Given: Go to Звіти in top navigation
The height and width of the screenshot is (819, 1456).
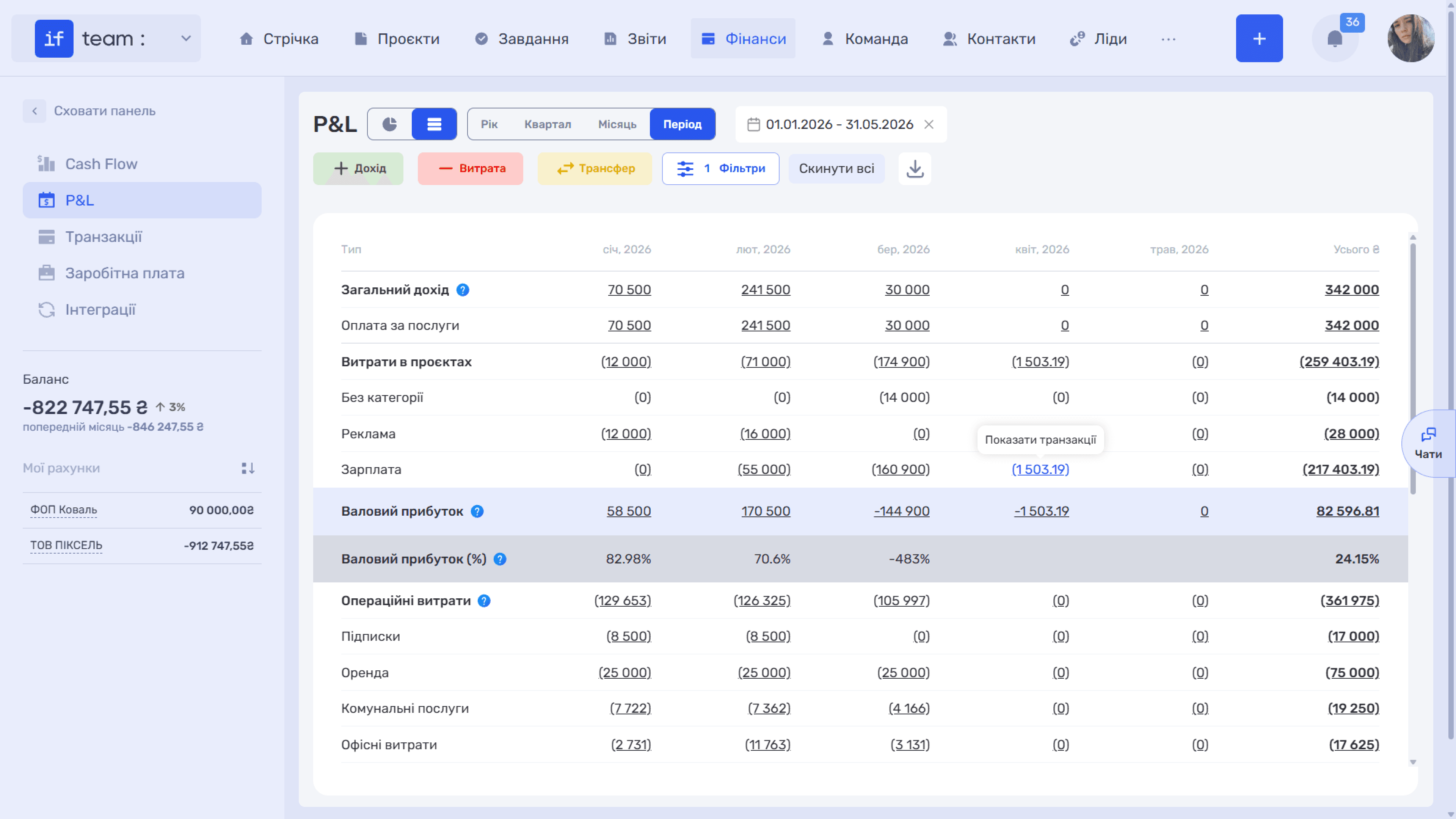Looking at the screenshot, I should 635,38.
